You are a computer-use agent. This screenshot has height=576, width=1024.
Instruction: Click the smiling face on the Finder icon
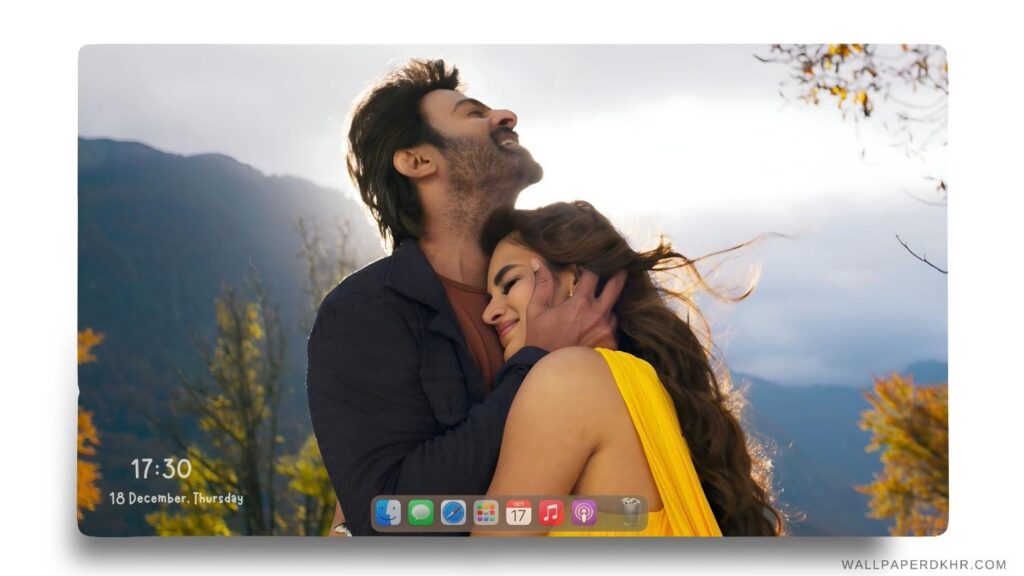click(387, 512)
